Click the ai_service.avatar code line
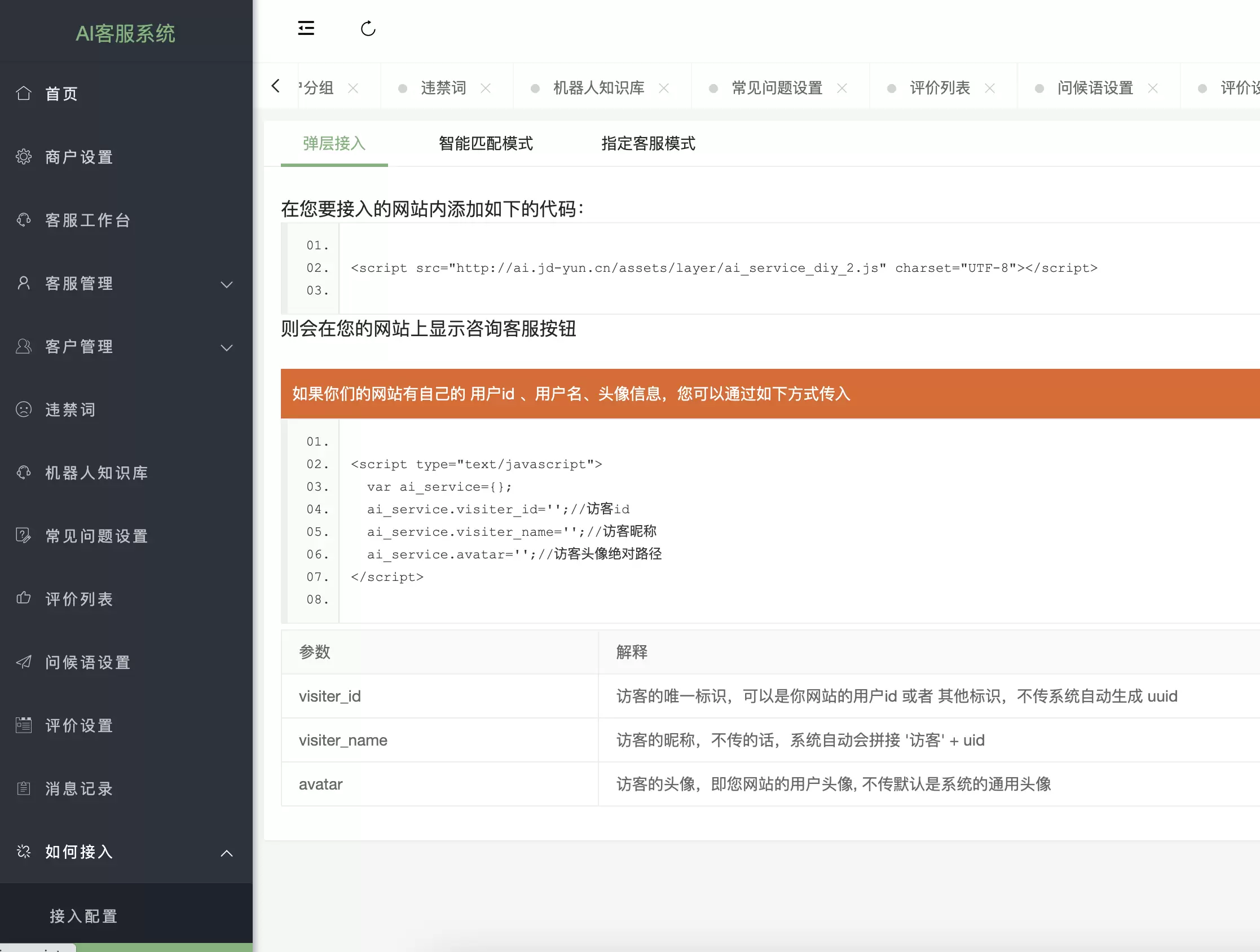The image size is (1260, 952). 514,554
